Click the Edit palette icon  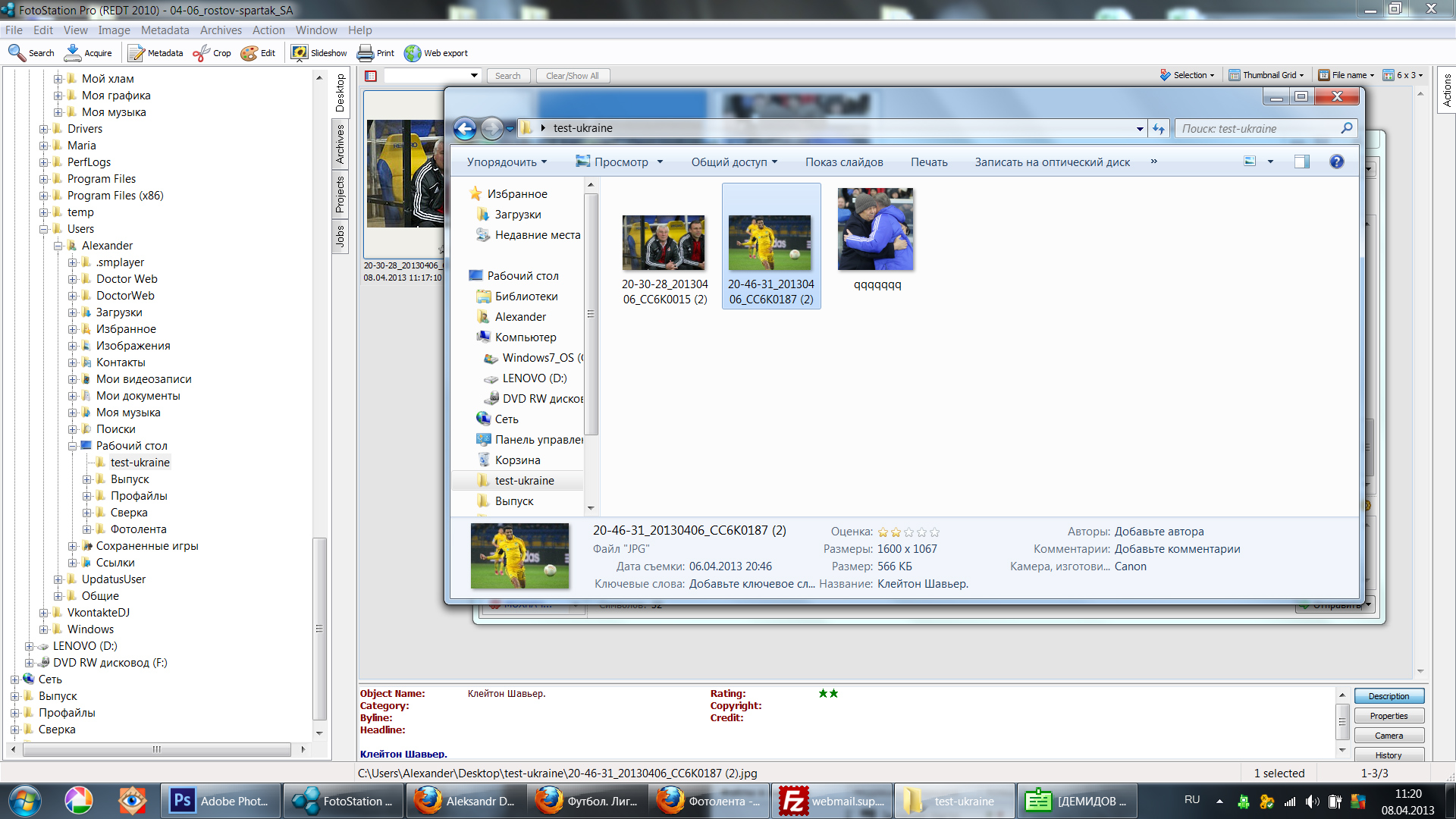(249, 52)
